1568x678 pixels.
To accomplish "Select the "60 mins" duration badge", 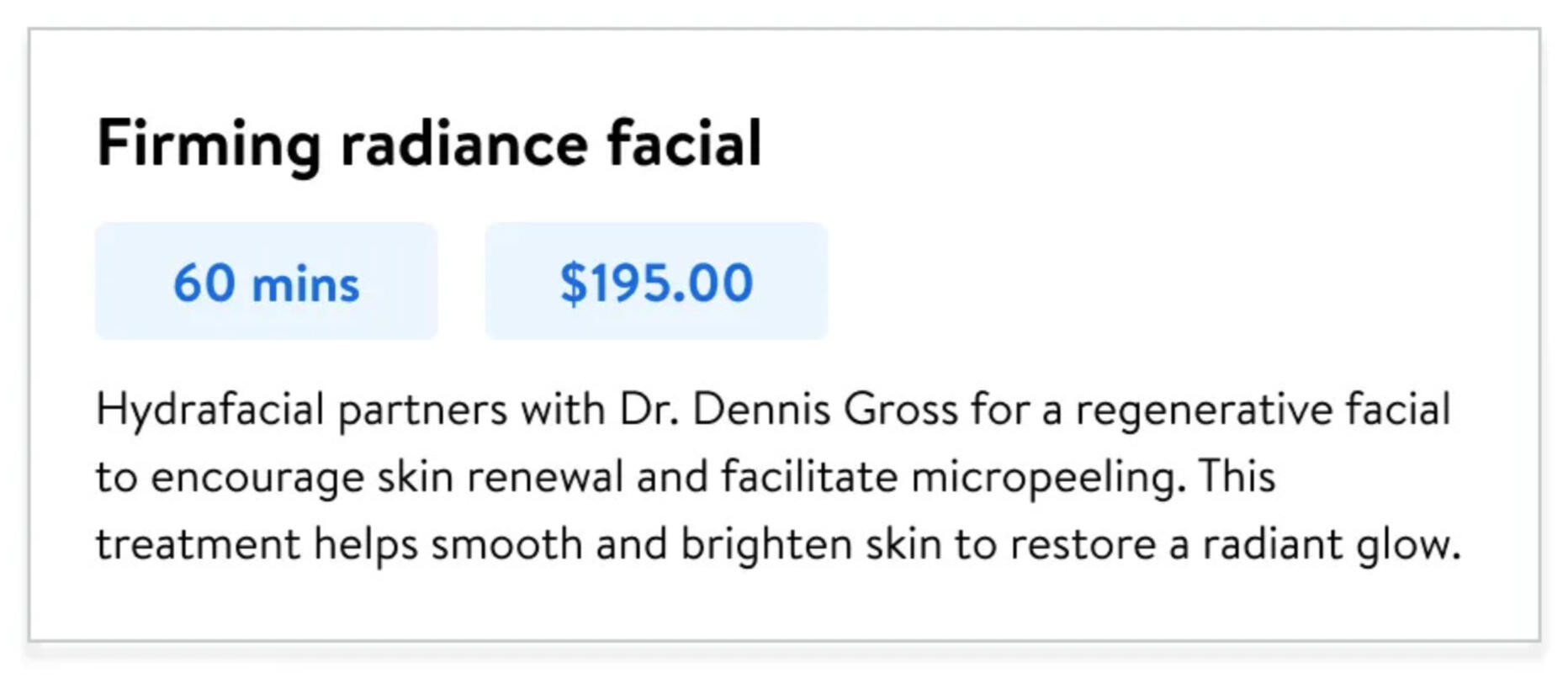I will click(266, 282).
